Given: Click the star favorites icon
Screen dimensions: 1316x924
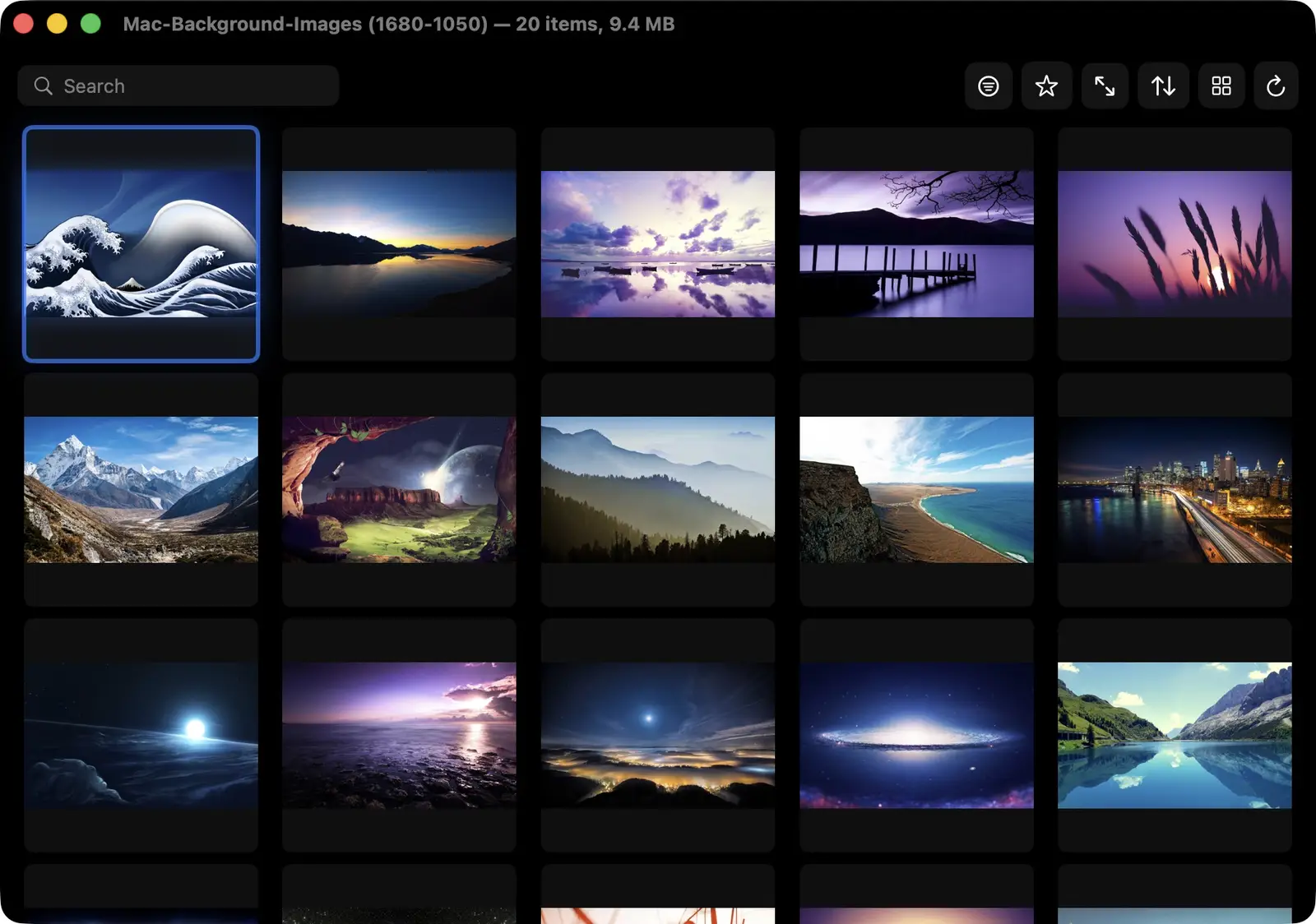Looking at the screenshot, I should 1046,85.
